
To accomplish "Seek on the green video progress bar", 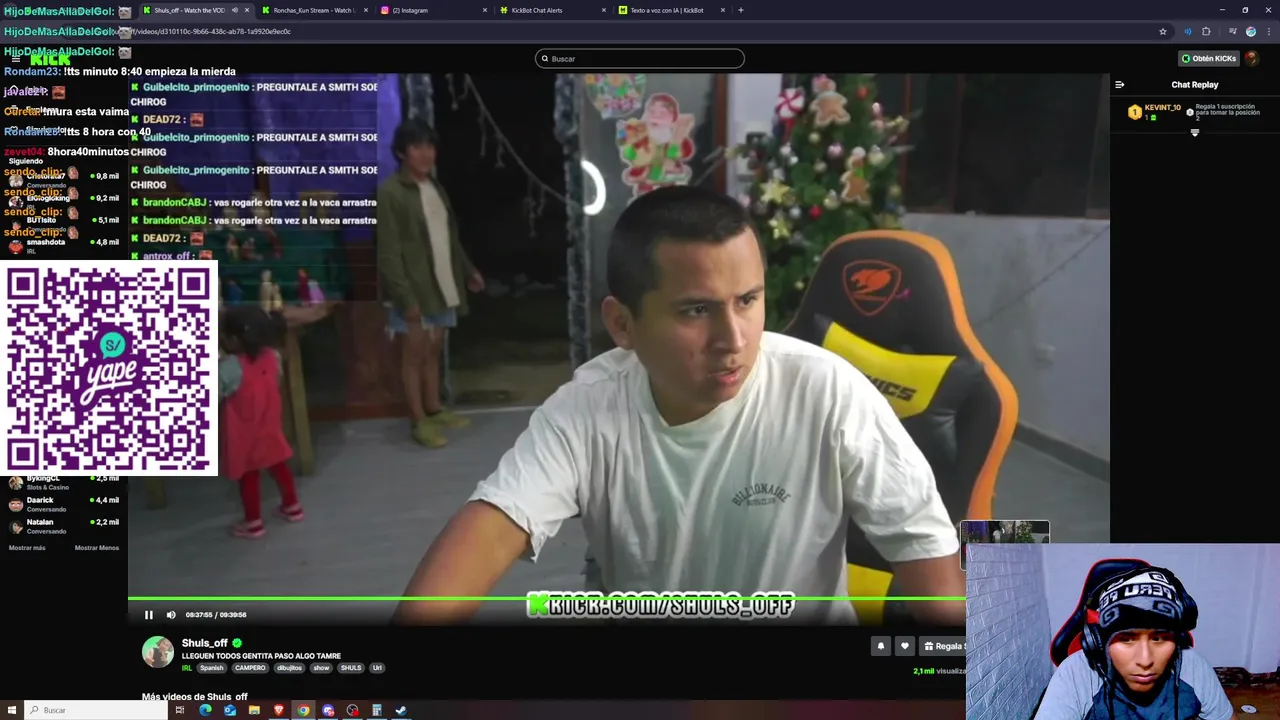I will 547,598.
